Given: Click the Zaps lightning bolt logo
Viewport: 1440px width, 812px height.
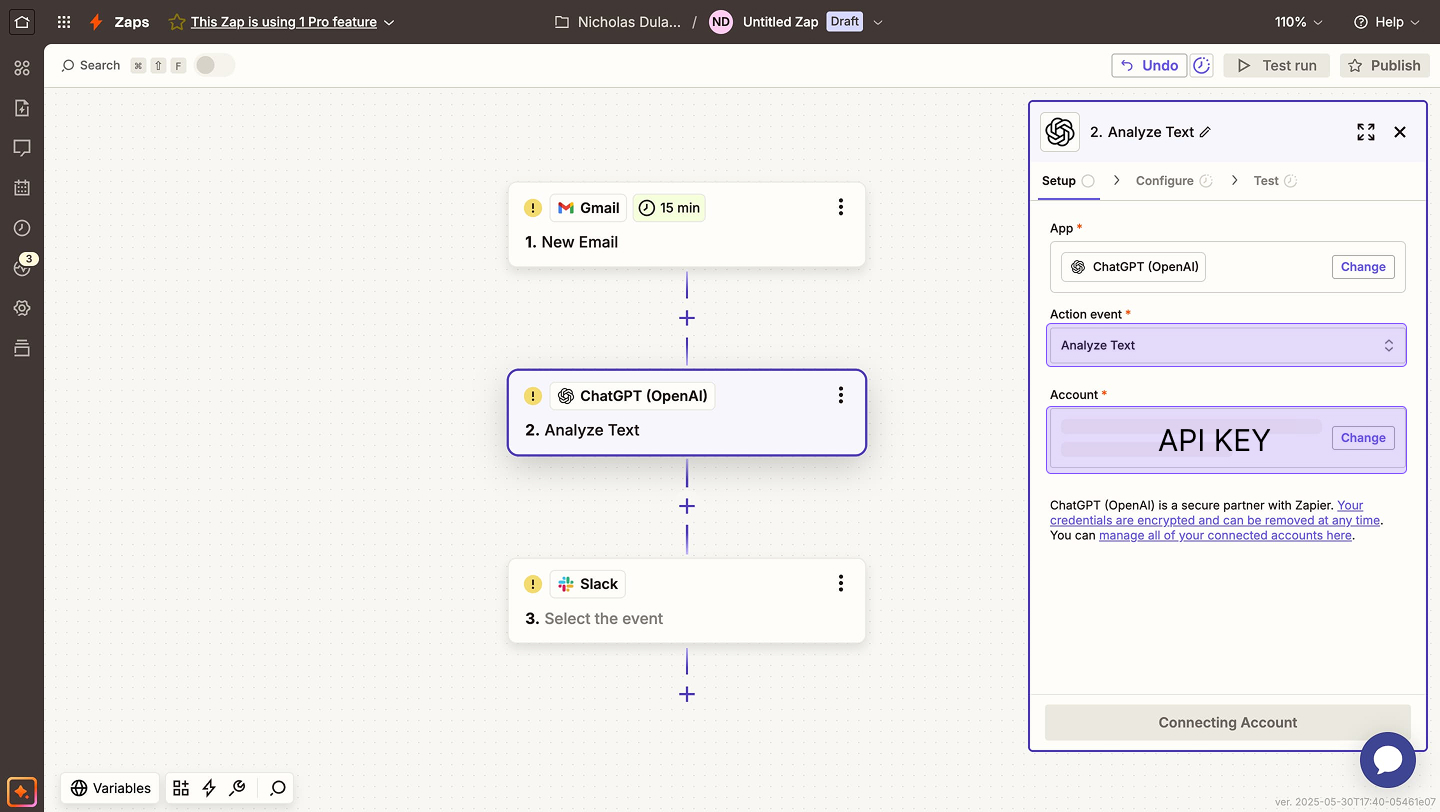Looking at the screenshot, I should point(96,22).
